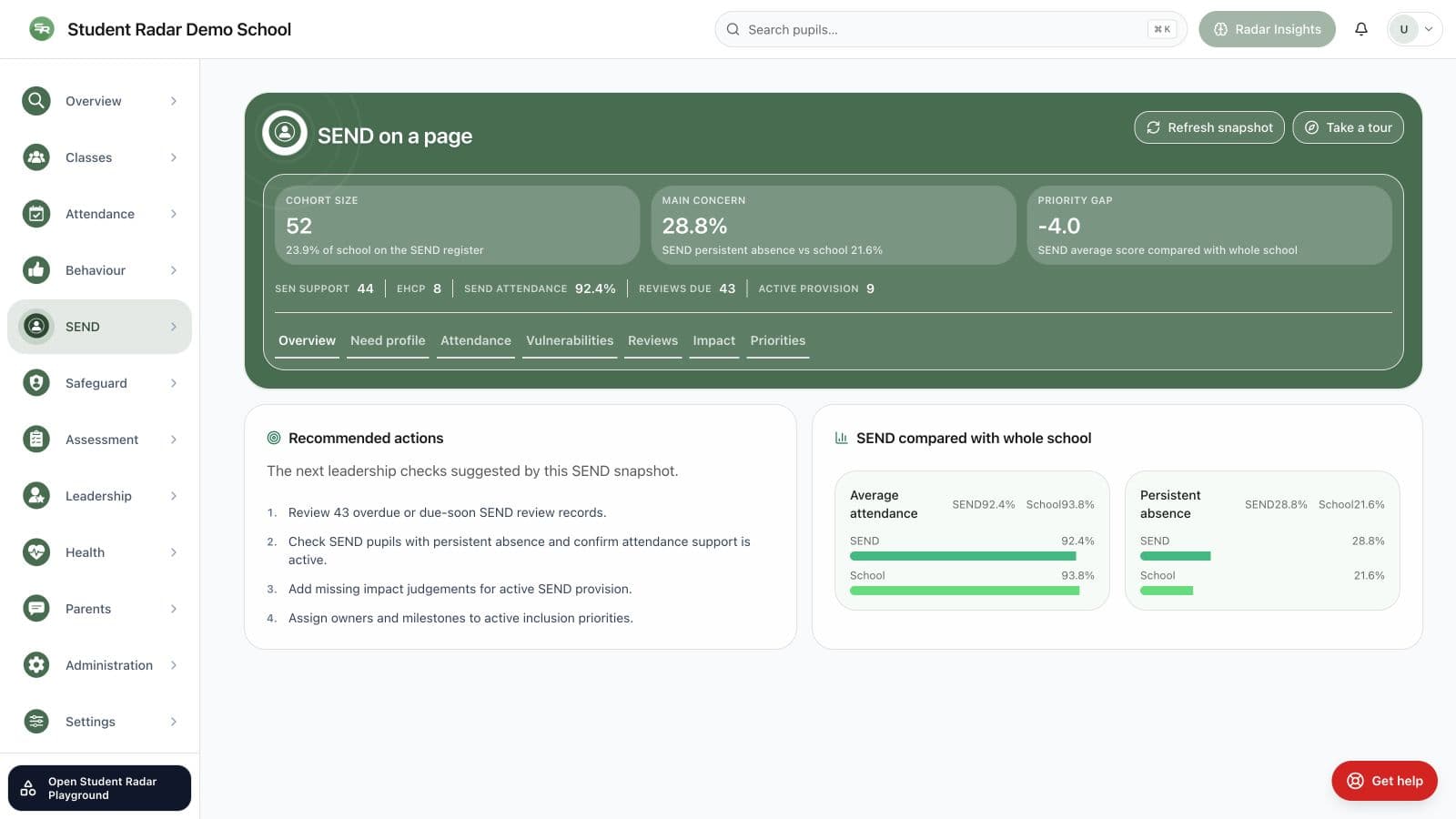
Task: Click the bar chart icon beside SEND compared
Action: 842,438
